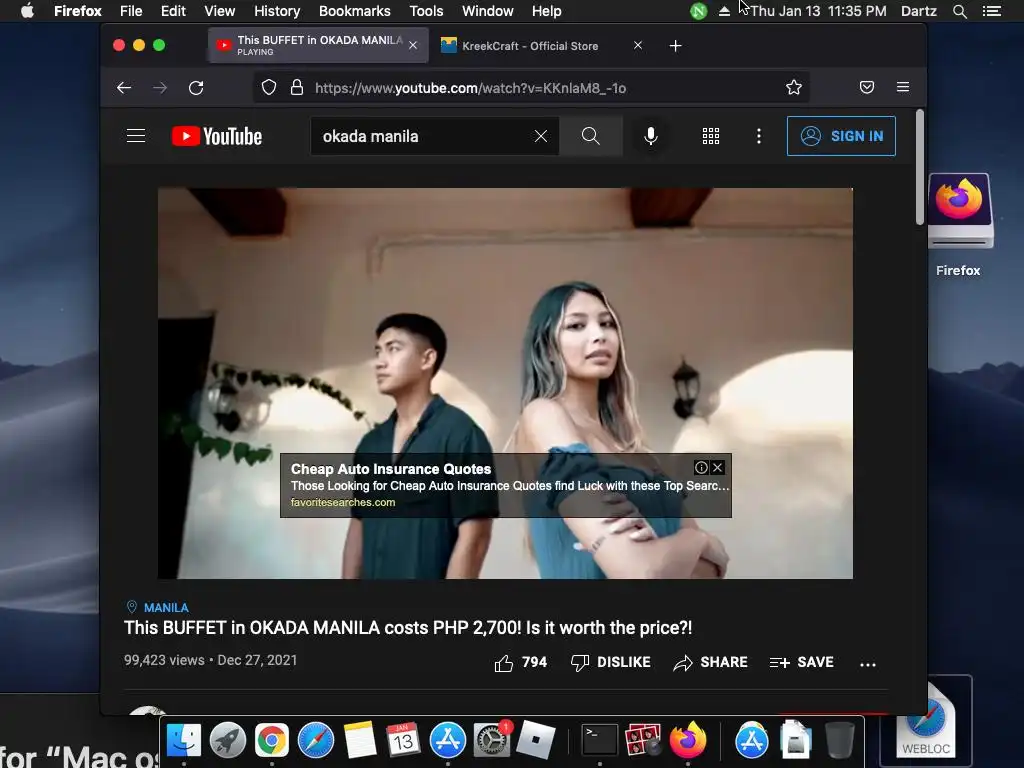The image size is (1024, 768).
Task: Open a new tab with the plus button
Action: (x=676, y=46)
